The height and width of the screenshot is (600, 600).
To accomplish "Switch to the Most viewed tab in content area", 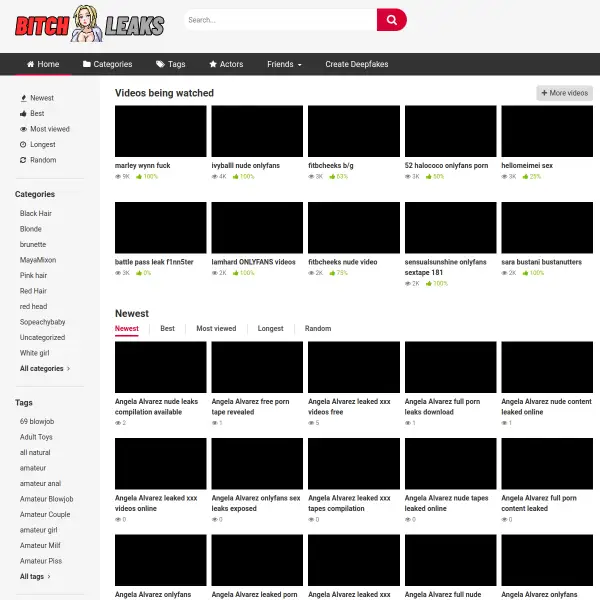I will [216, 328].
